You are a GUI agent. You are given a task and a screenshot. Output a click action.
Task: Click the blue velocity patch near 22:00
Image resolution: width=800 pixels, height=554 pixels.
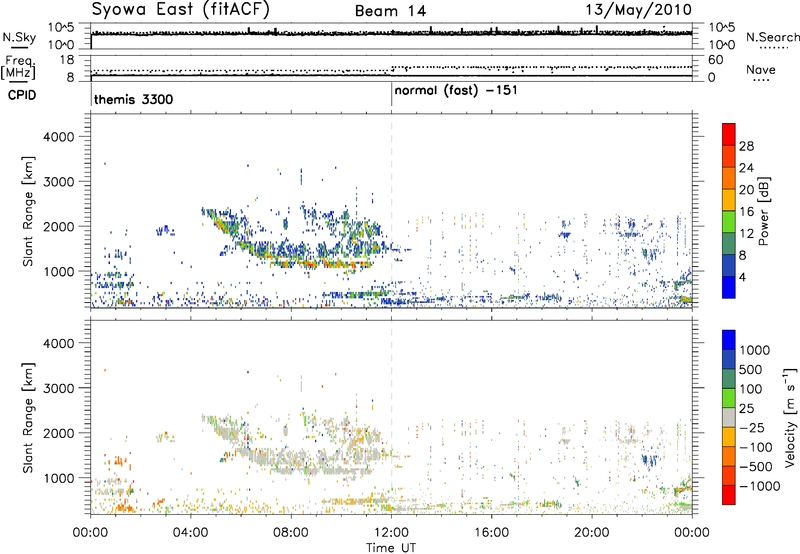click(650, 461)
